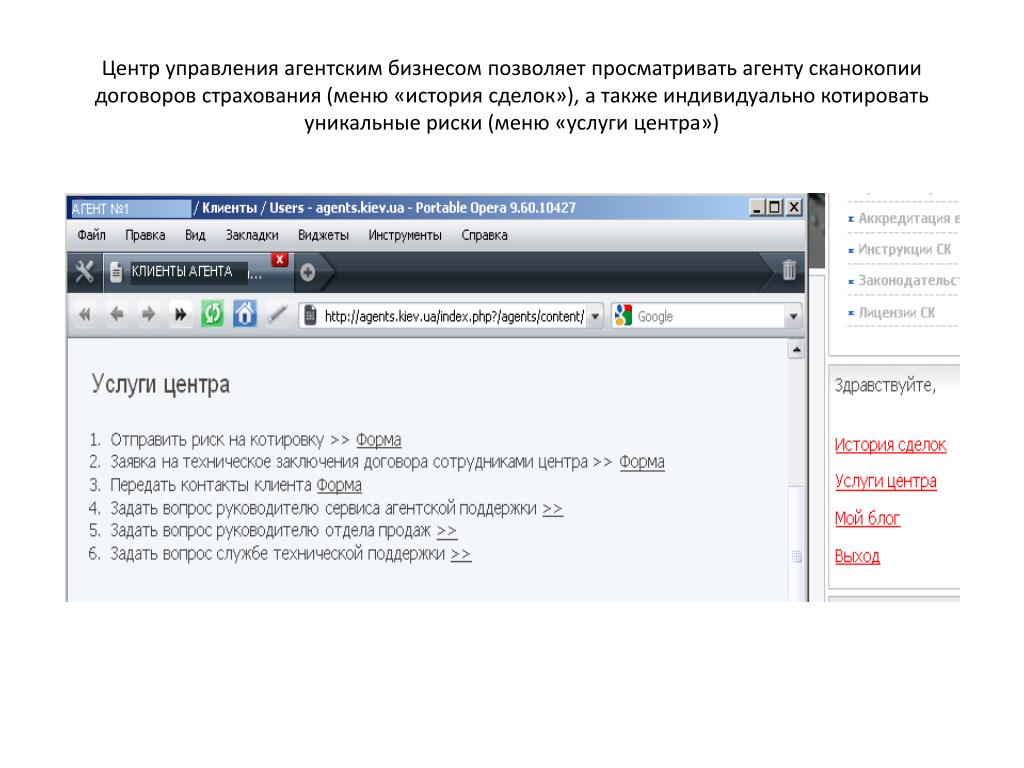Open Форма link for Передать контакты клиента
The width and height of the screenshot is (1024, 768).
click(339, 485)
